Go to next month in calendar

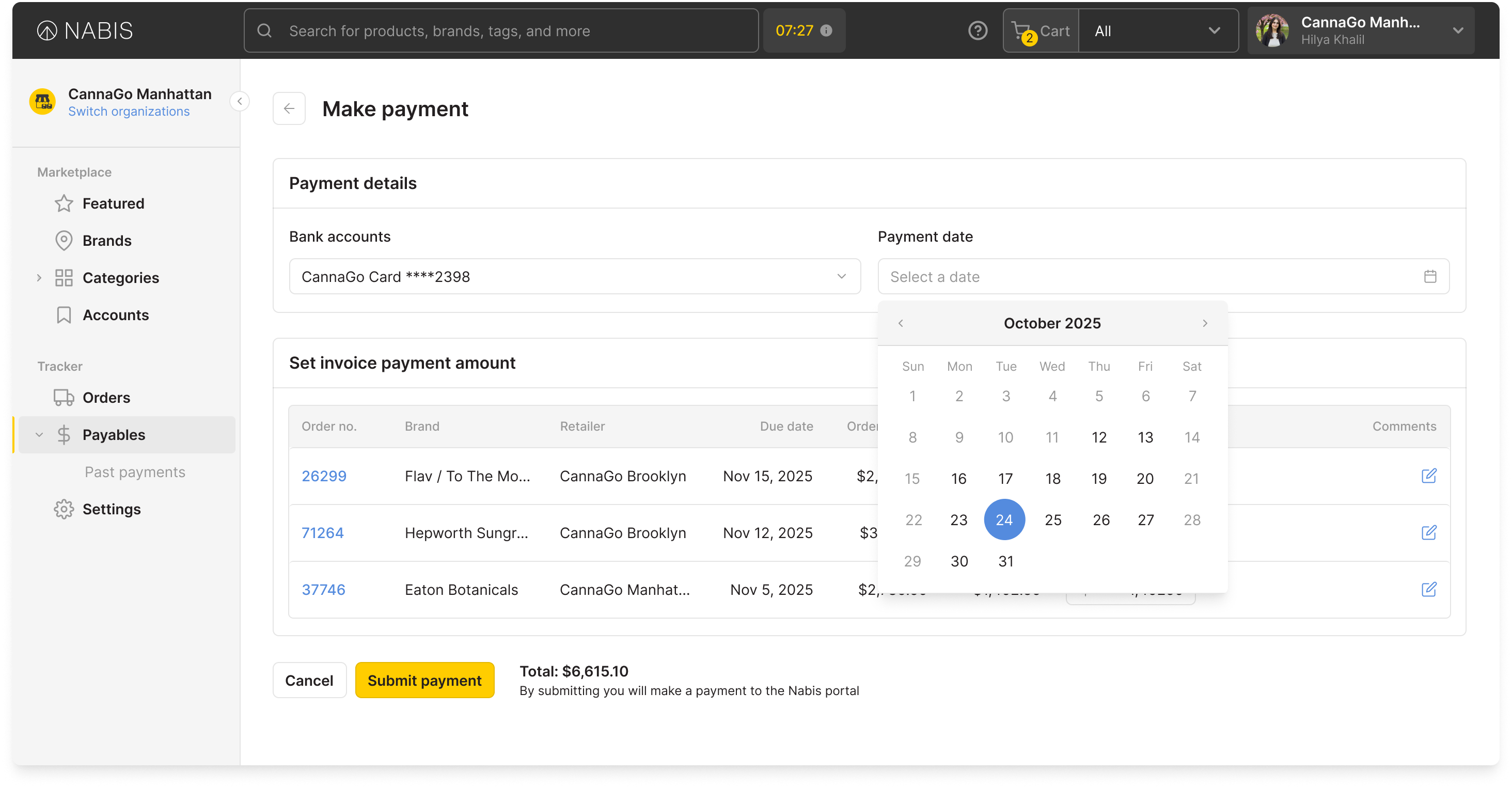tap(1204, 323)
